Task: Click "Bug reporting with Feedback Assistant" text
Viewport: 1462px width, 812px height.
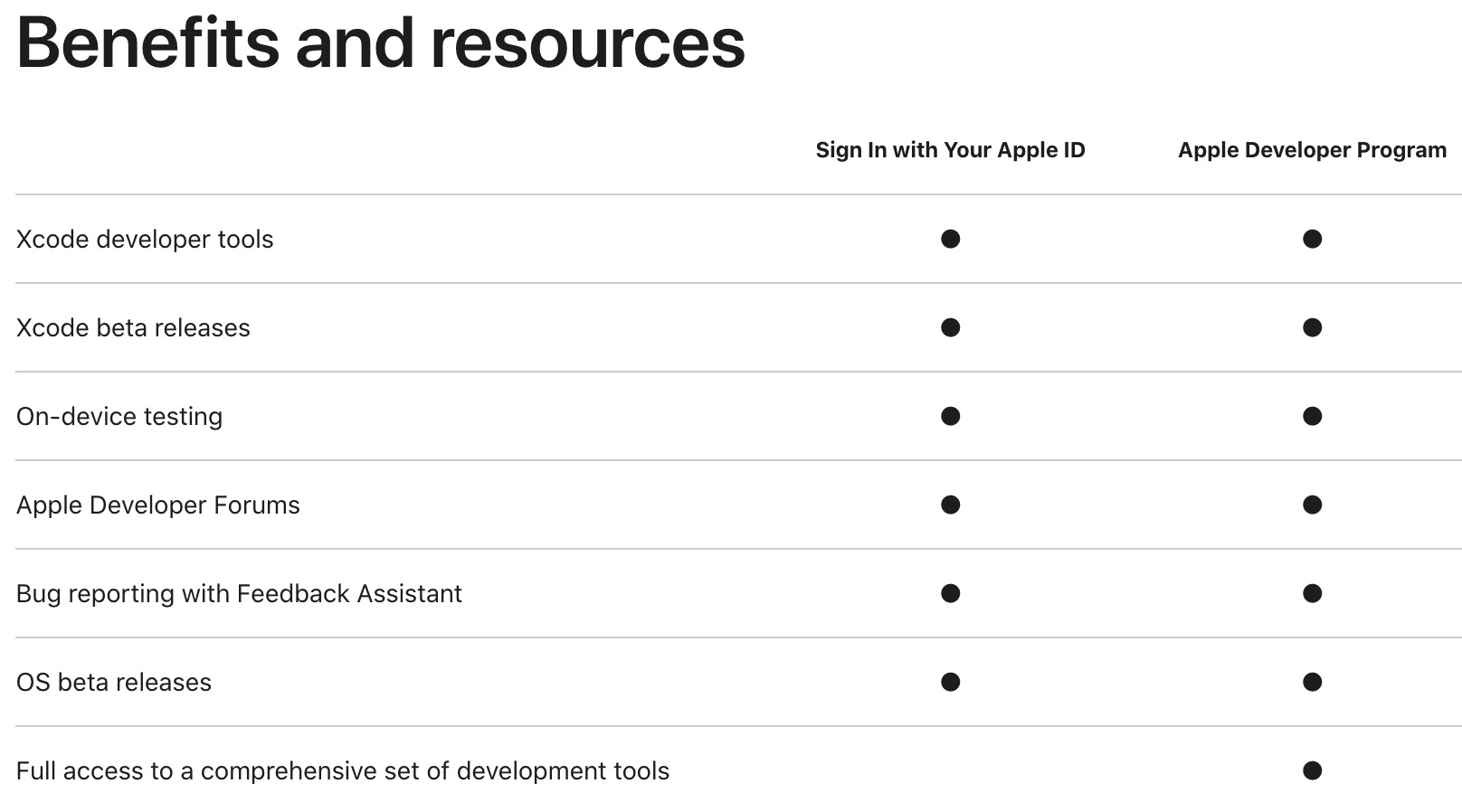Action: [x=239, y=594]
